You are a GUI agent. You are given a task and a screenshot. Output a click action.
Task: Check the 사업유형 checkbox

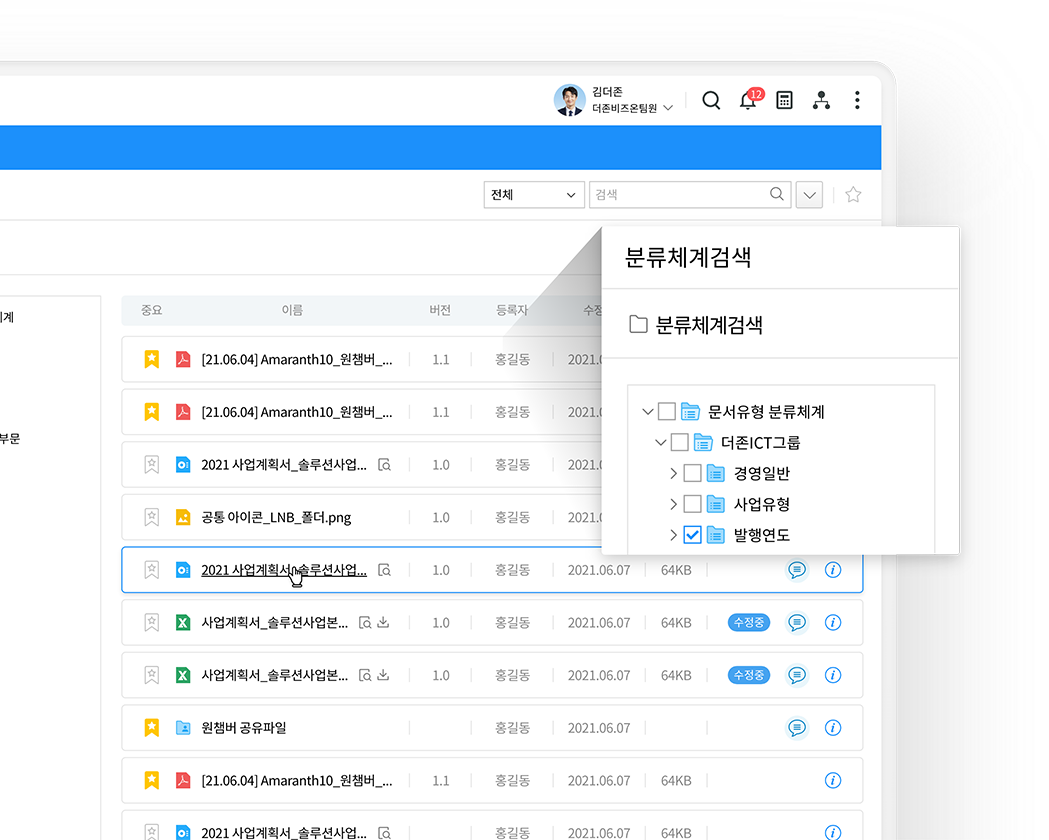click(692, 504)
